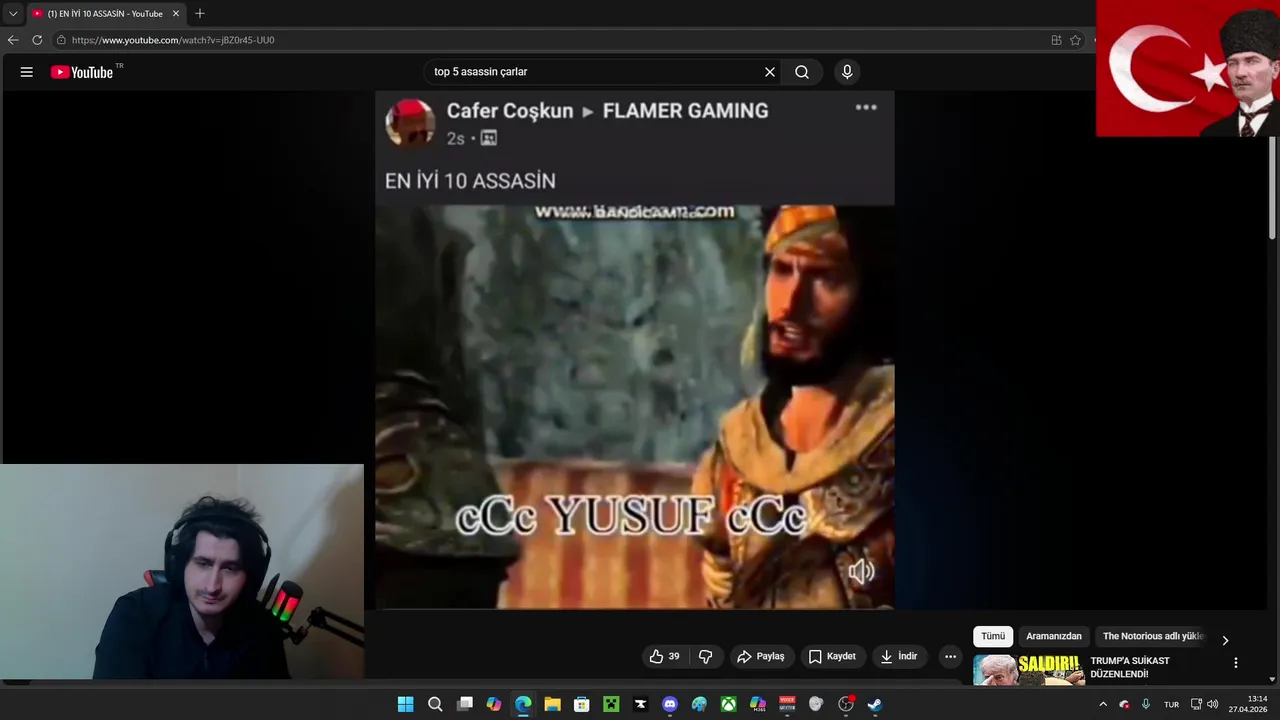Open OBS Studio from the taskbar
The image size is (1280, 720).
(x=846, y=705)
